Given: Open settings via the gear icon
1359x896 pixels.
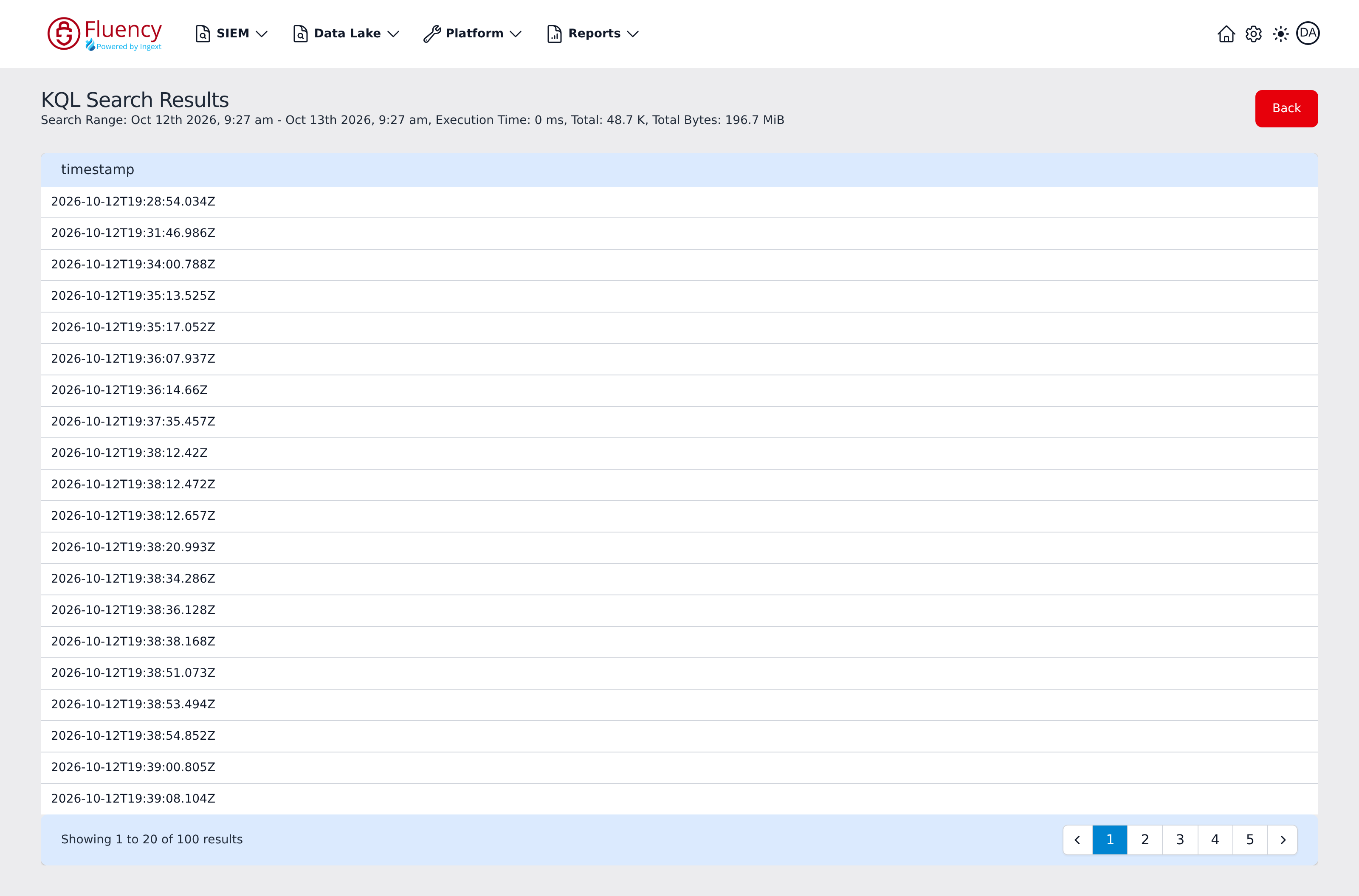Looking at the screenshot, I should [1253, 34].
